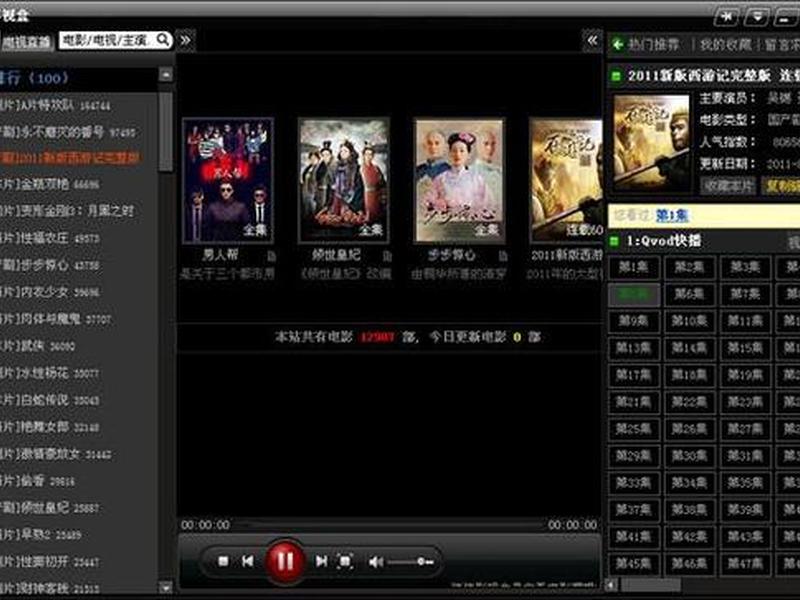Play episode 第2集

[689, 267]
